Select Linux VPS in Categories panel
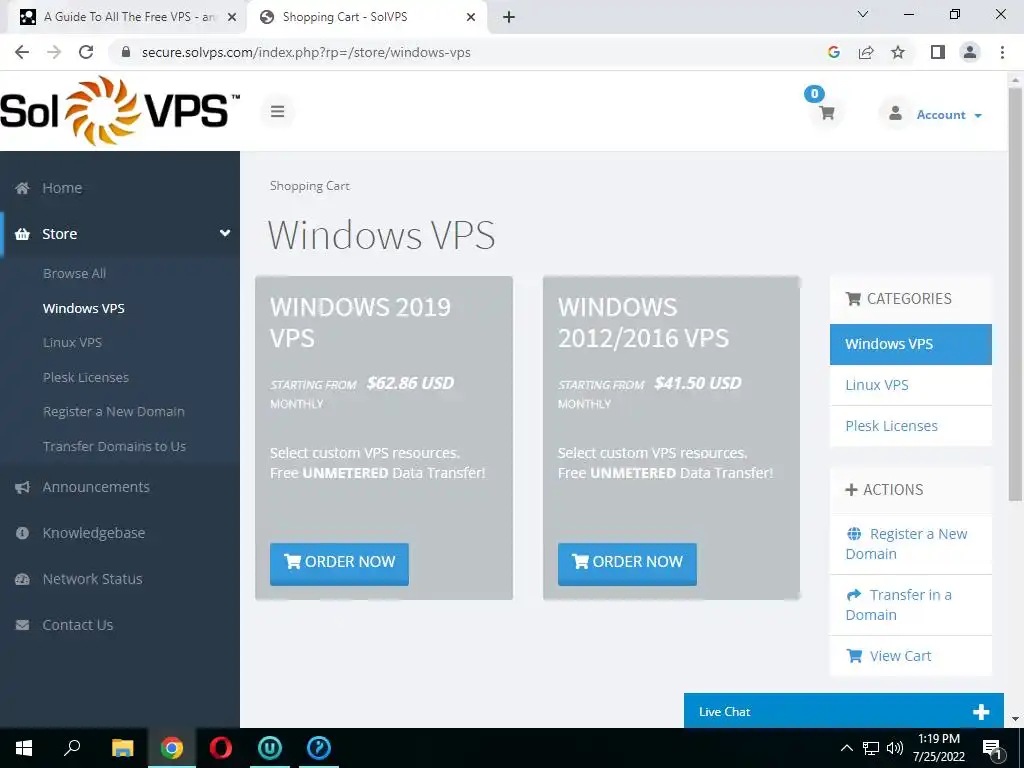Screen dimensions: 1024x768 pyautogui.click(x=910, y=385)
